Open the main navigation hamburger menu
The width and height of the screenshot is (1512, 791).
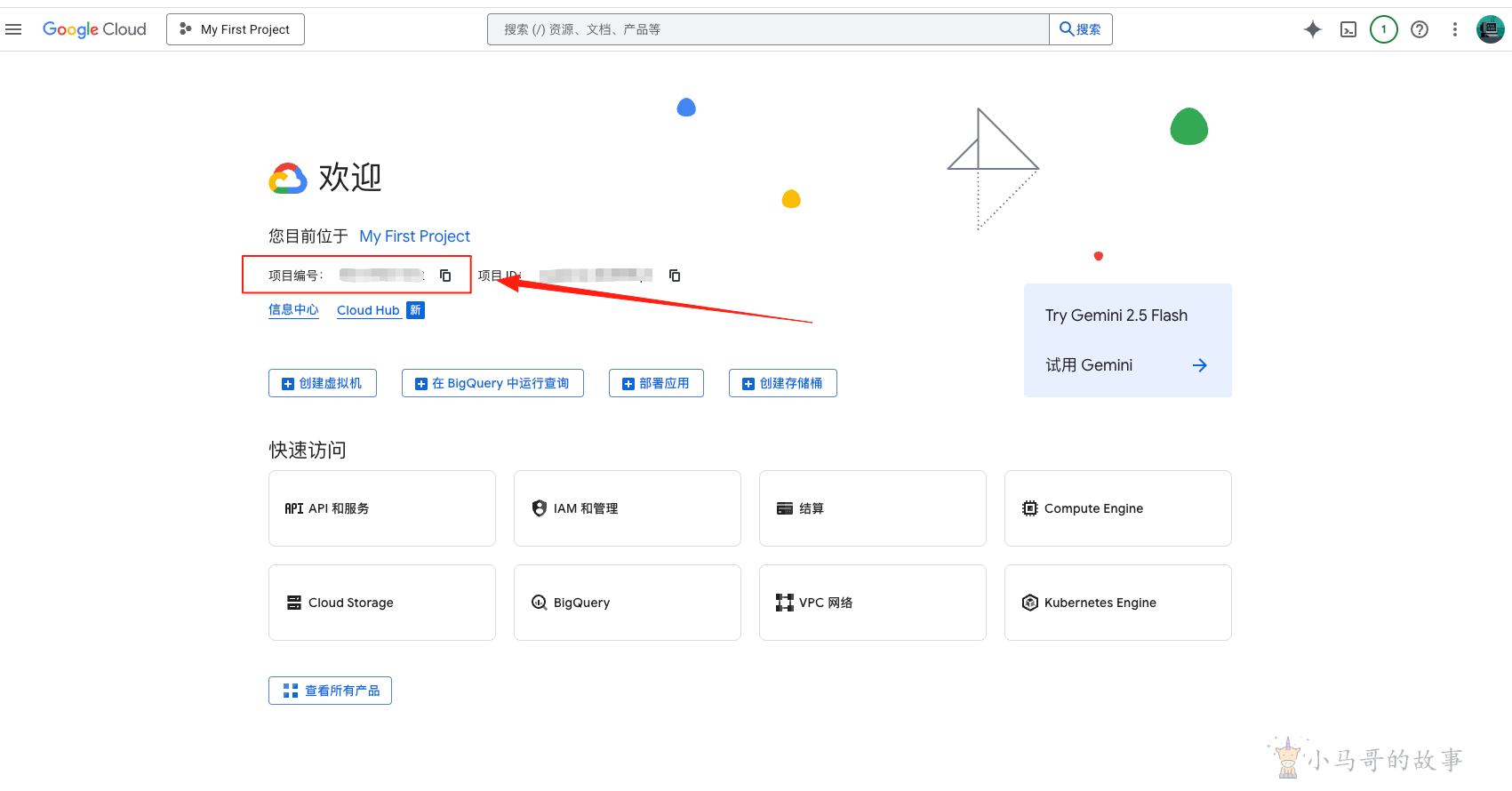13,29
